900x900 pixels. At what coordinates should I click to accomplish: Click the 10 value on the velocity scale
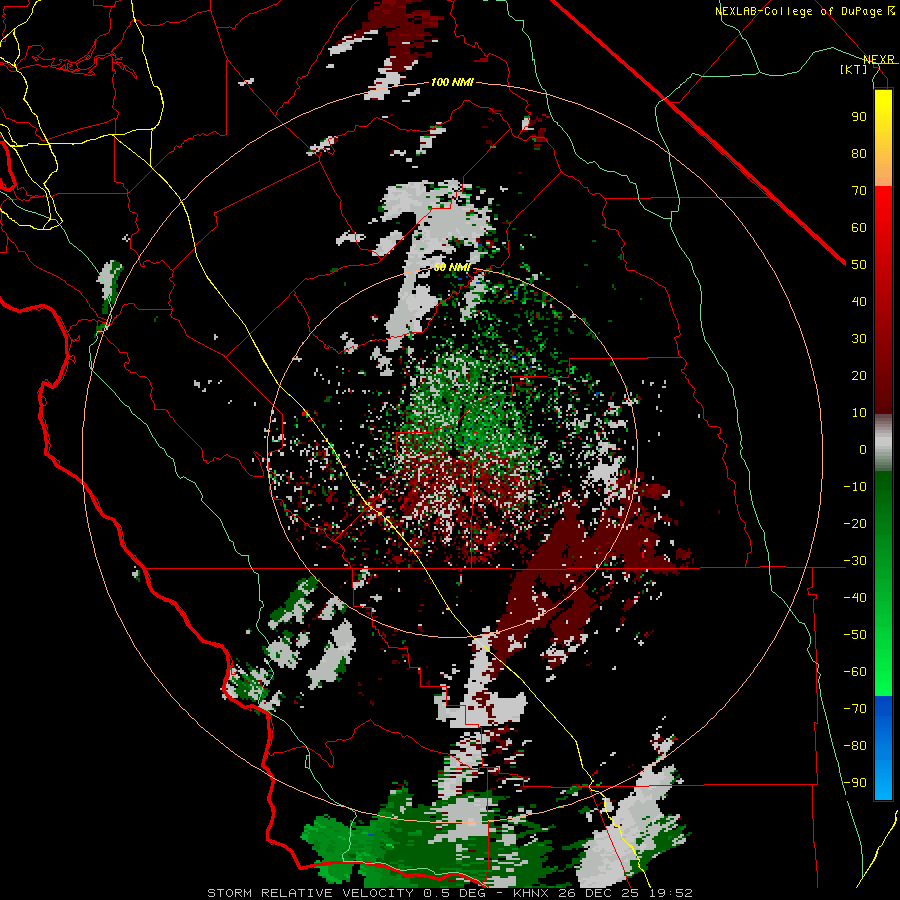[859, 413]
